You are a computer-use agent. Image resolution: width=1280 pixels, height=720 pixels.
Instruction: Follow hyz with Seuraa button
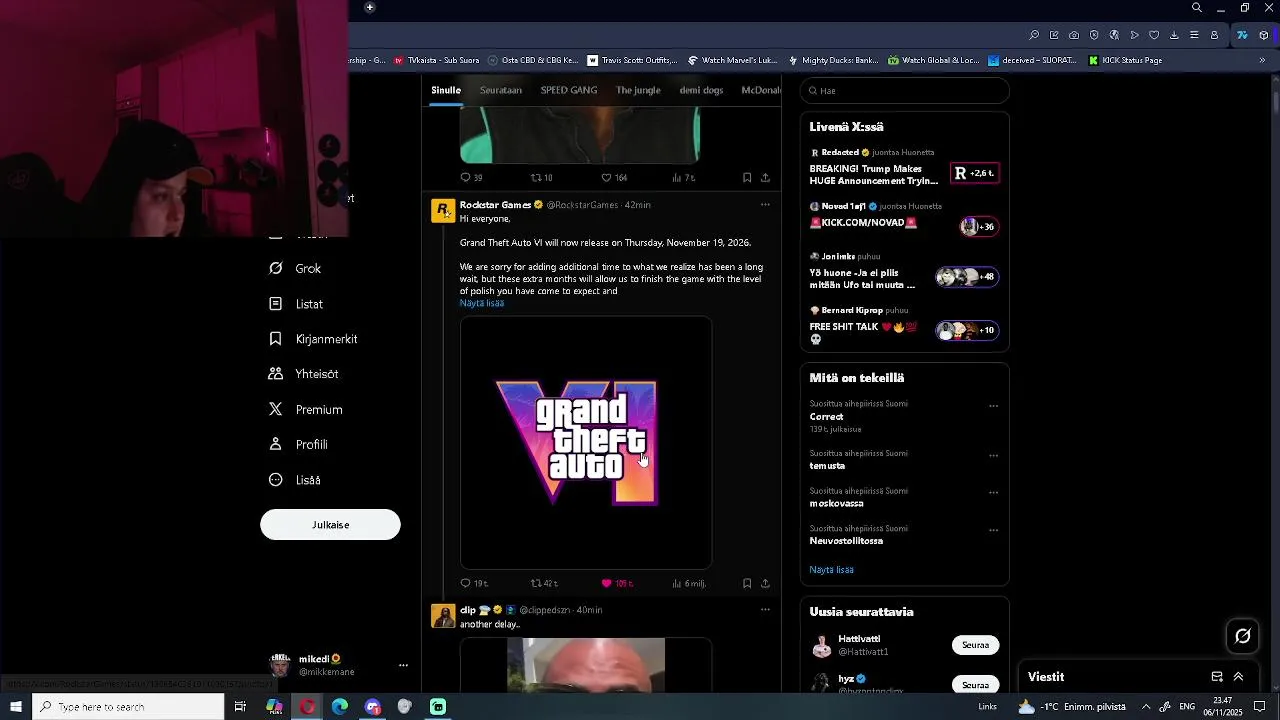tap(975, 685)
